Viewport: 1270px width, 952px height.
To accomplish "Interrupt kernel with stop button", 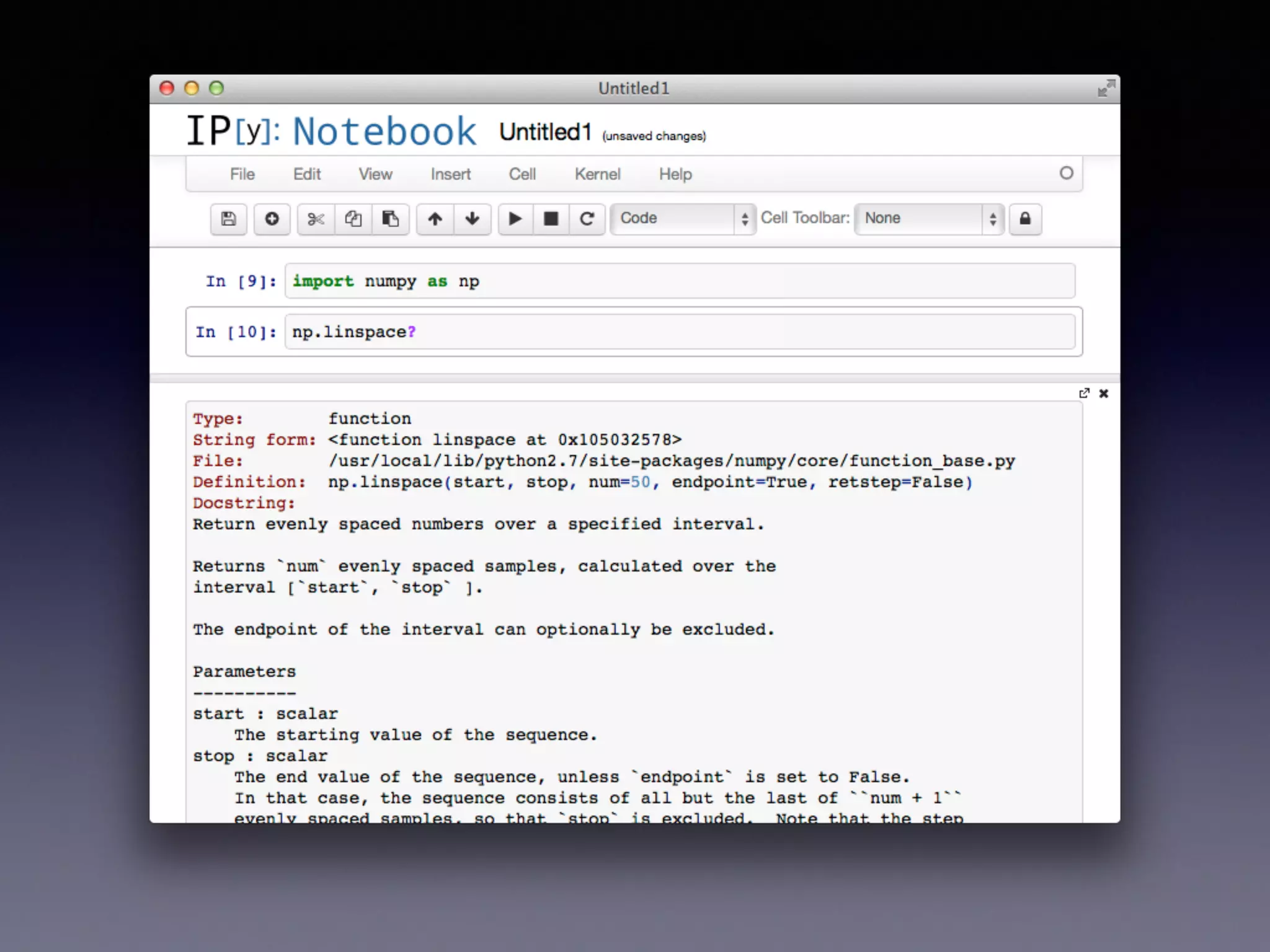I will 551,219.
